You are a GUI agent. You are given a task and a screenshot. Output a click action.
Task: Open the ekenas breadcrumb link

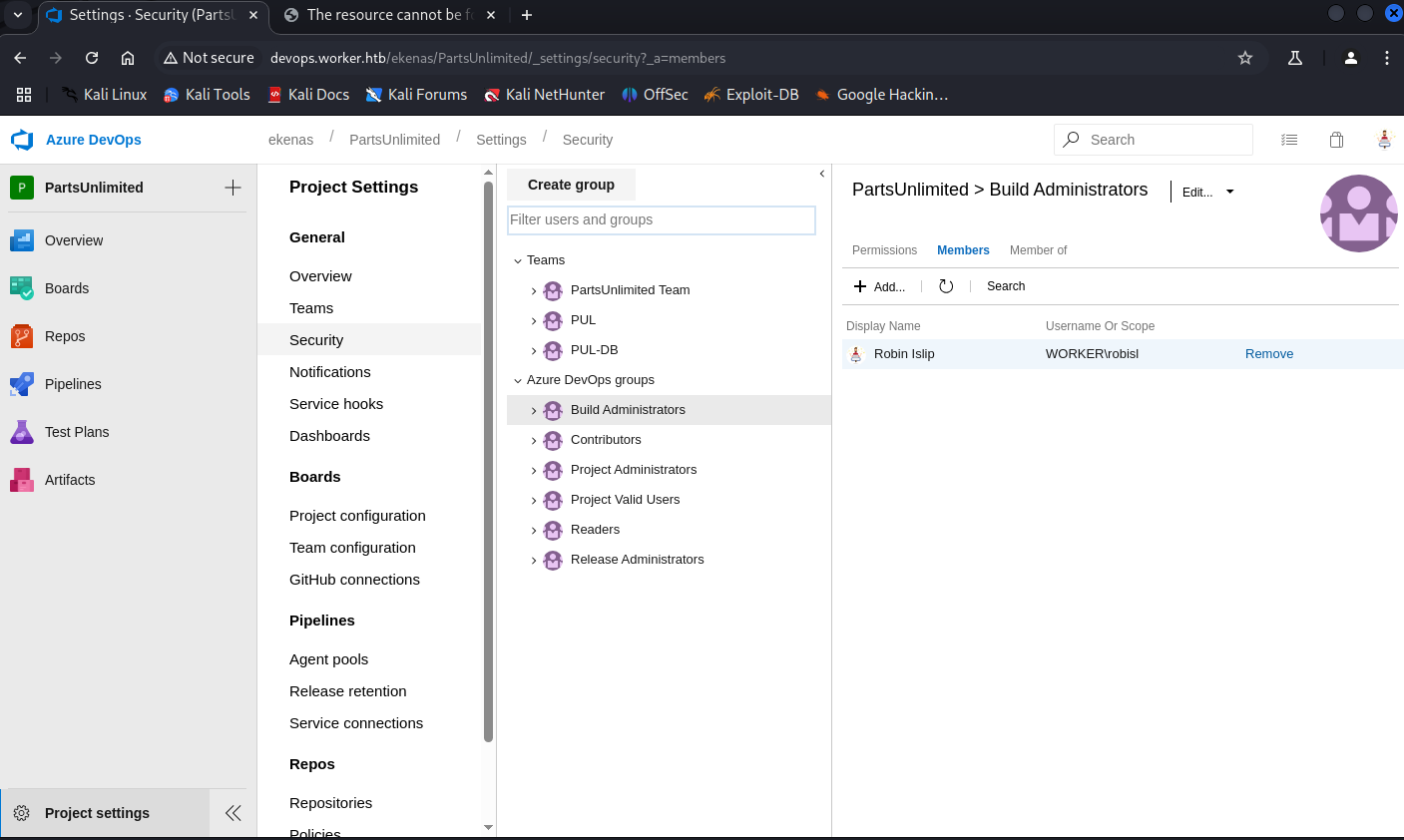[290, 140]
